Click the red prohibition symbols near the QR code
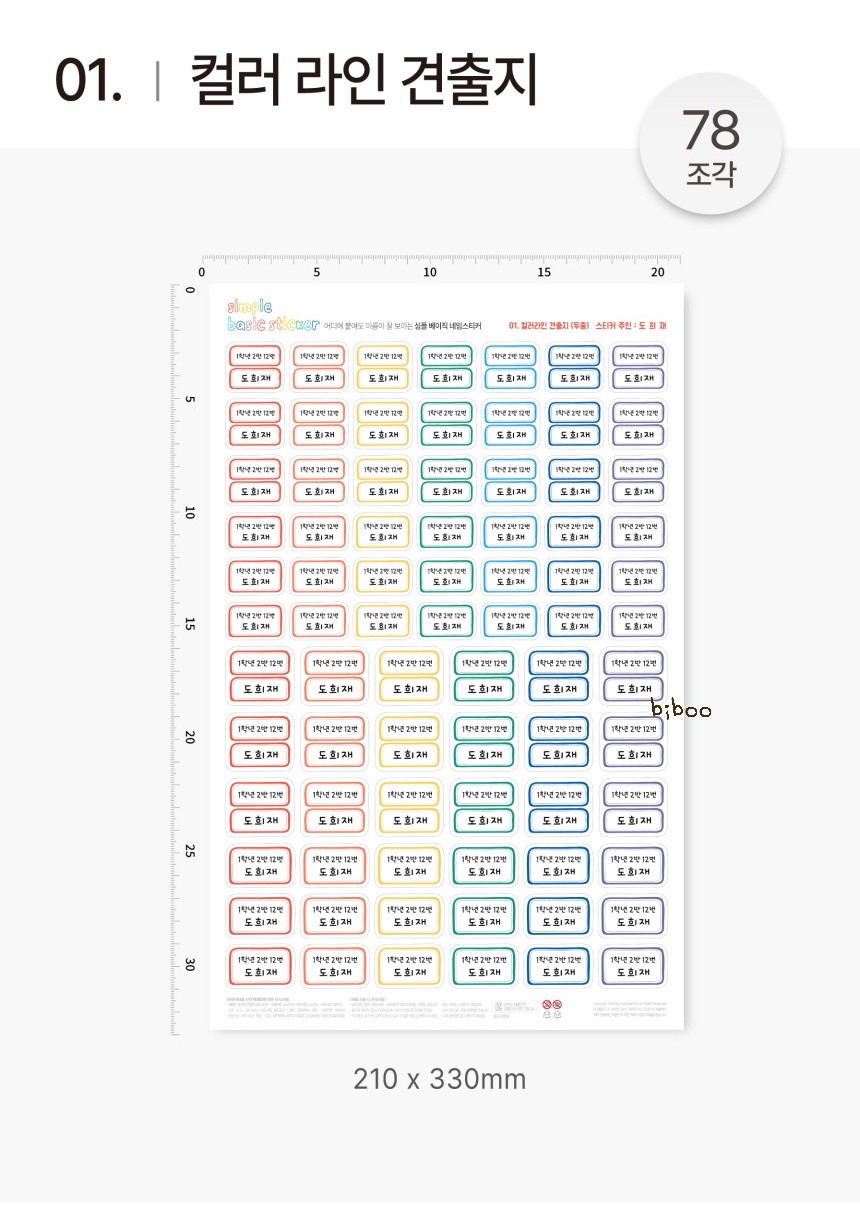The height and width of the screenshot is (1205, 860). click(551, 1003)
